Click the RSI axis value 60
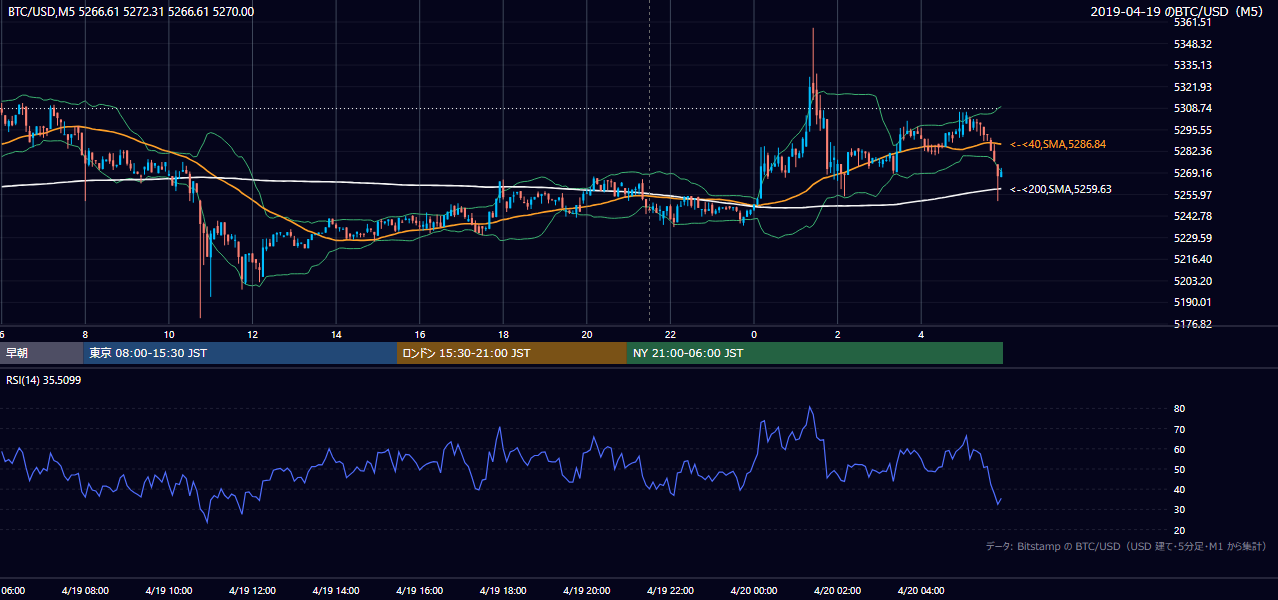 (1180, 449)
